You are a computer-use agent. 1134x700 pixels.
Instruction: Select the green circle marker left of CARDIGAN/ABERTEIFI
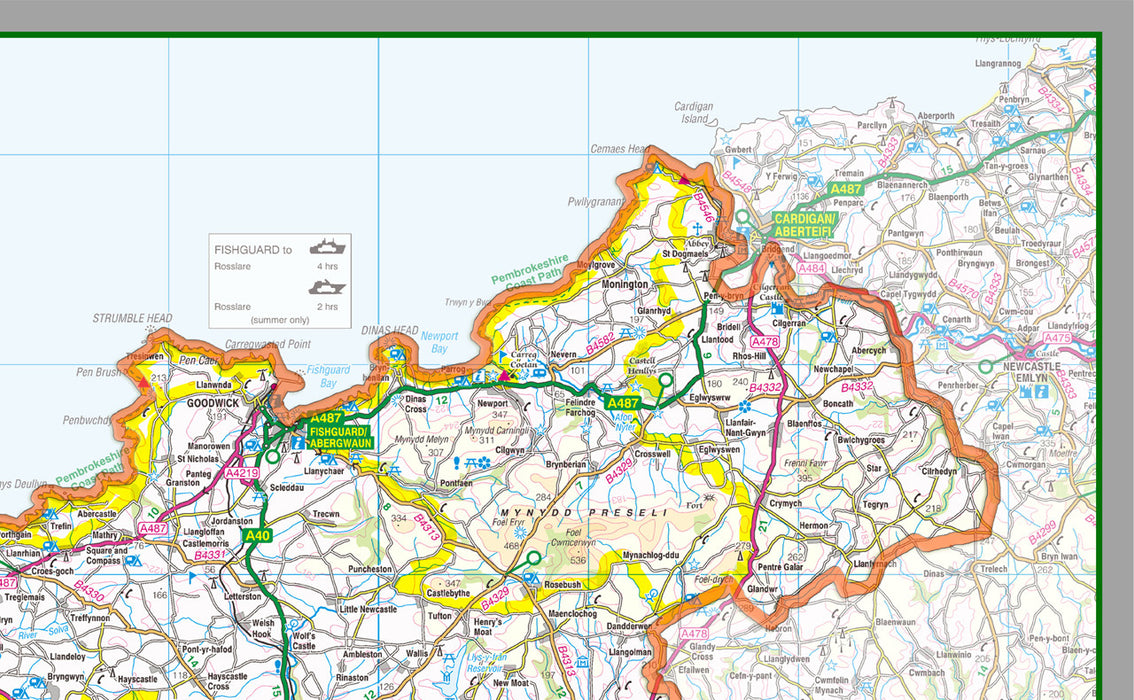pos(742,216)
